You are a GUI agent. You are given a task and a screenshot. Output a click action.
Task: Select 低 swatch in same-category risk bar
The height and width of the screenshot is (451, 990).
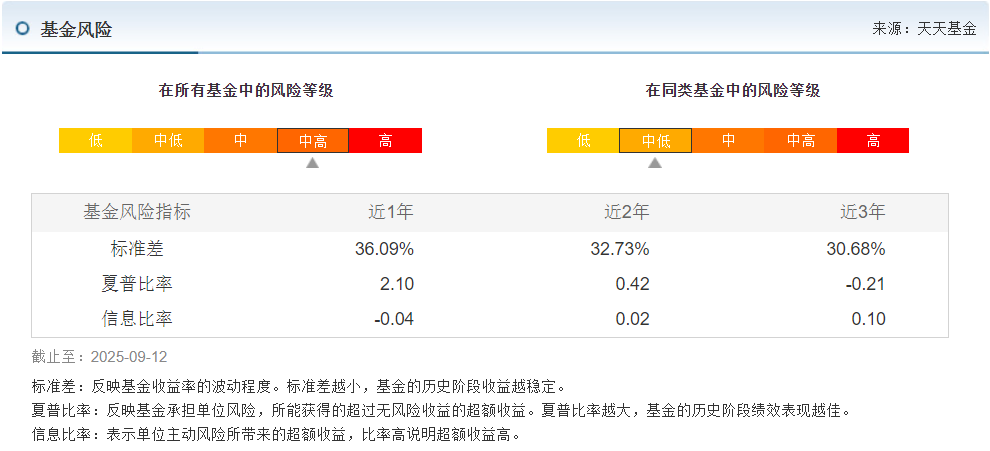click(x=583, y=140)
